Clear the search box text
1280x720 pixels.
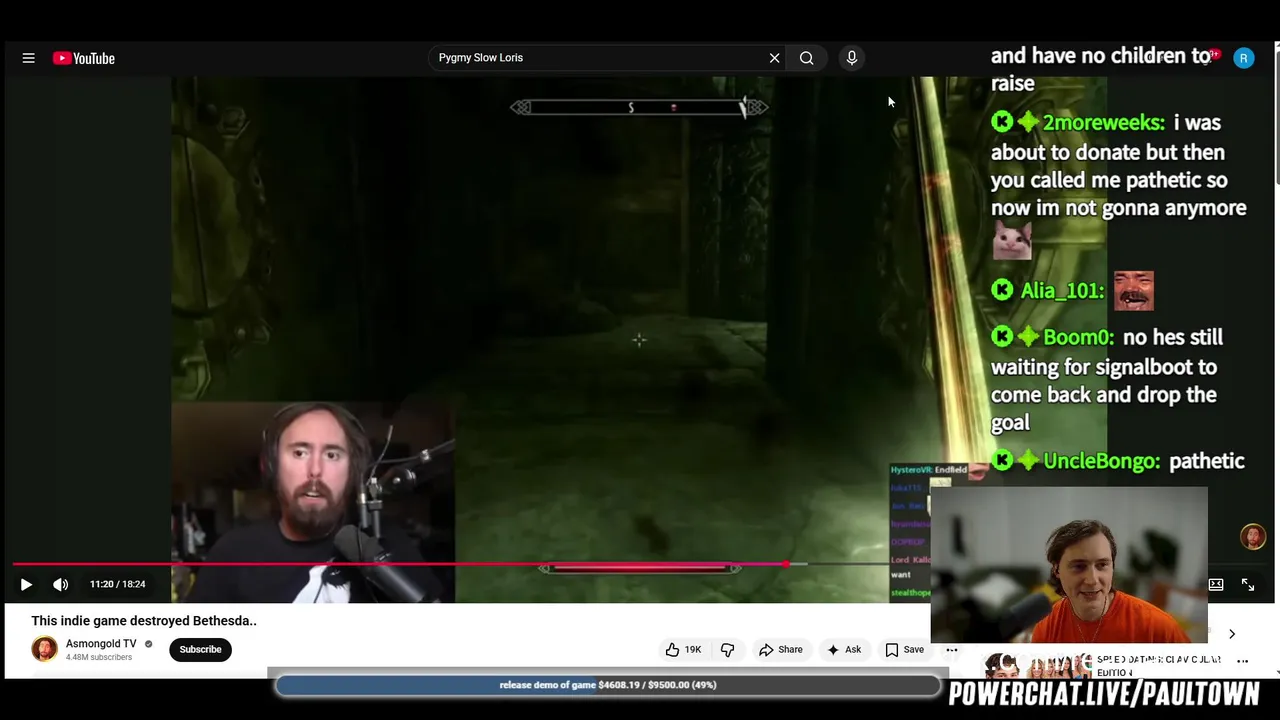(774, 58)
